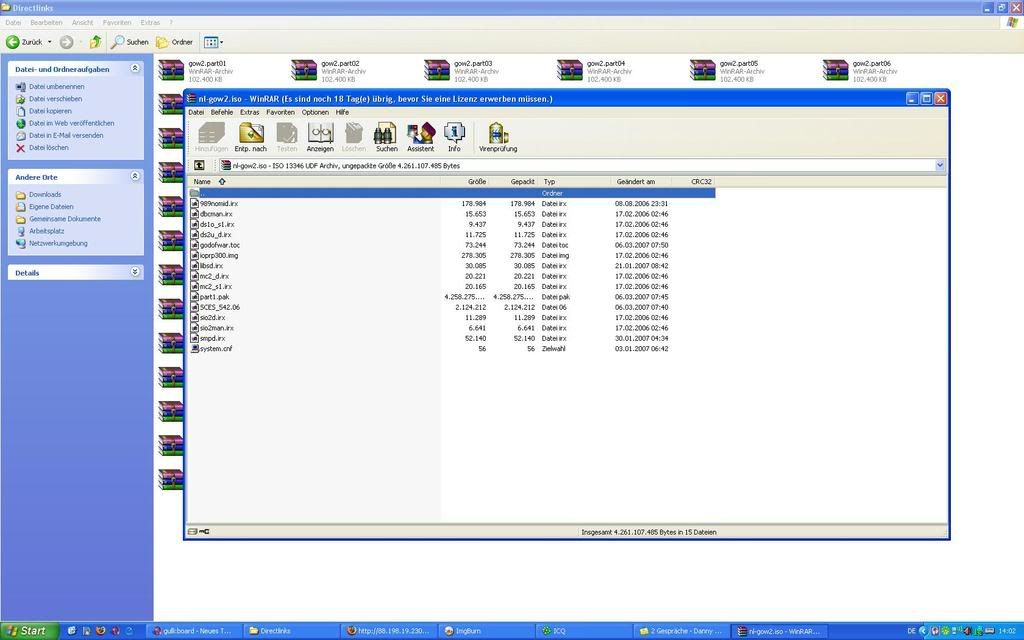Click Datei löschen link
Screen dimensions: 1024x640
(48, 148)
